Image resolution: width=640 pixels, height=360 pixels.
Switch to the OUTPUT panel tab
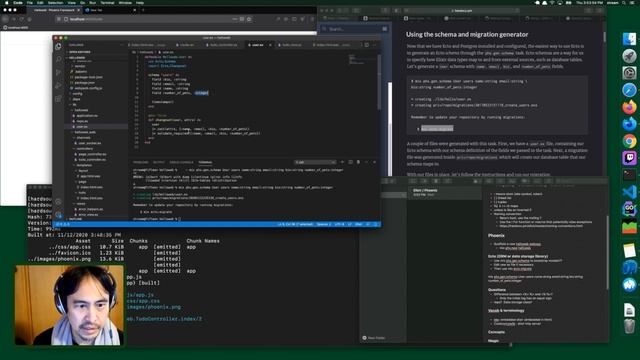159,162
